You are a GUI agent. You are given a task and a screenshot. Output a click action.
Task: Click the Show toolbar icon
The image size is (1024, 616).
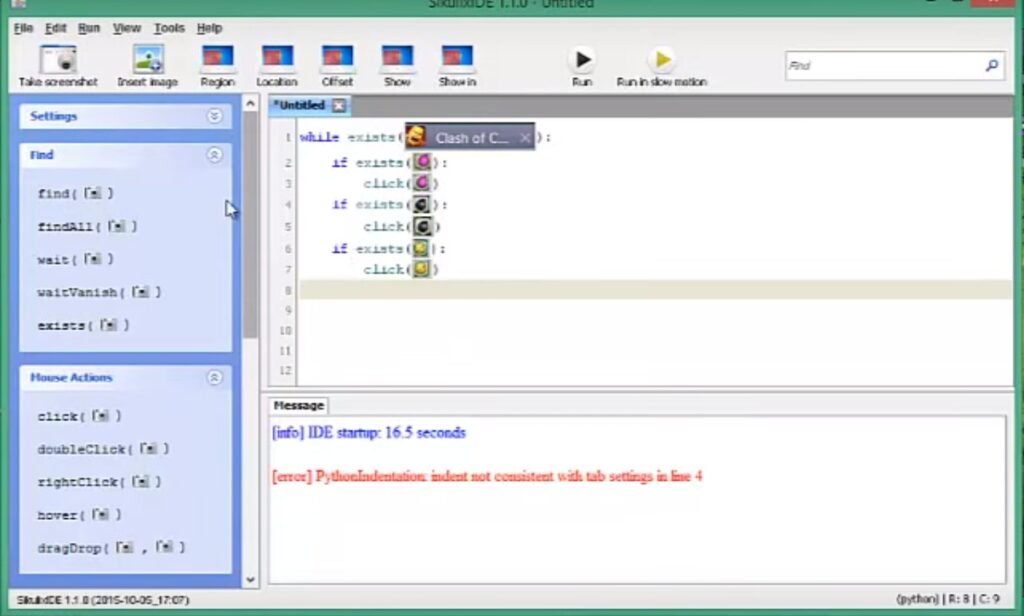[397, 58]
